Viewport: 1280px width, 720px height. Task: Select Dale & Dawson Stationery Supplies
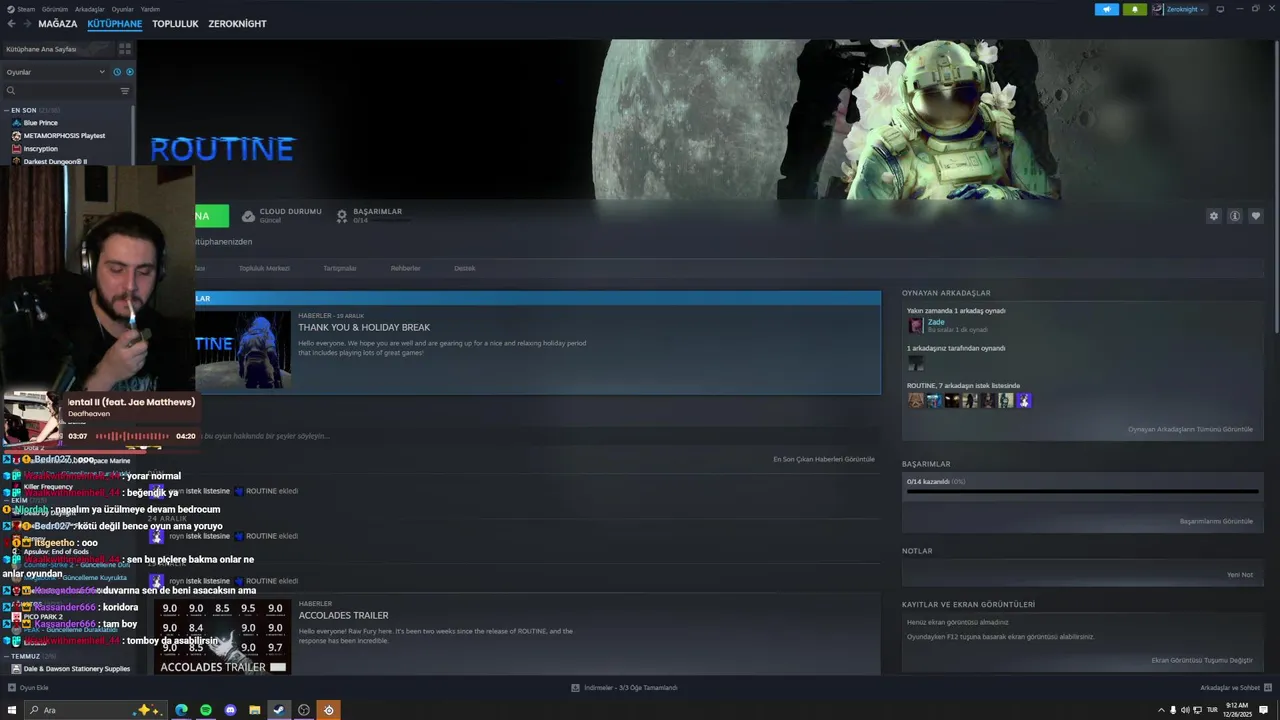pyautogui.click(x=70, y=669)
